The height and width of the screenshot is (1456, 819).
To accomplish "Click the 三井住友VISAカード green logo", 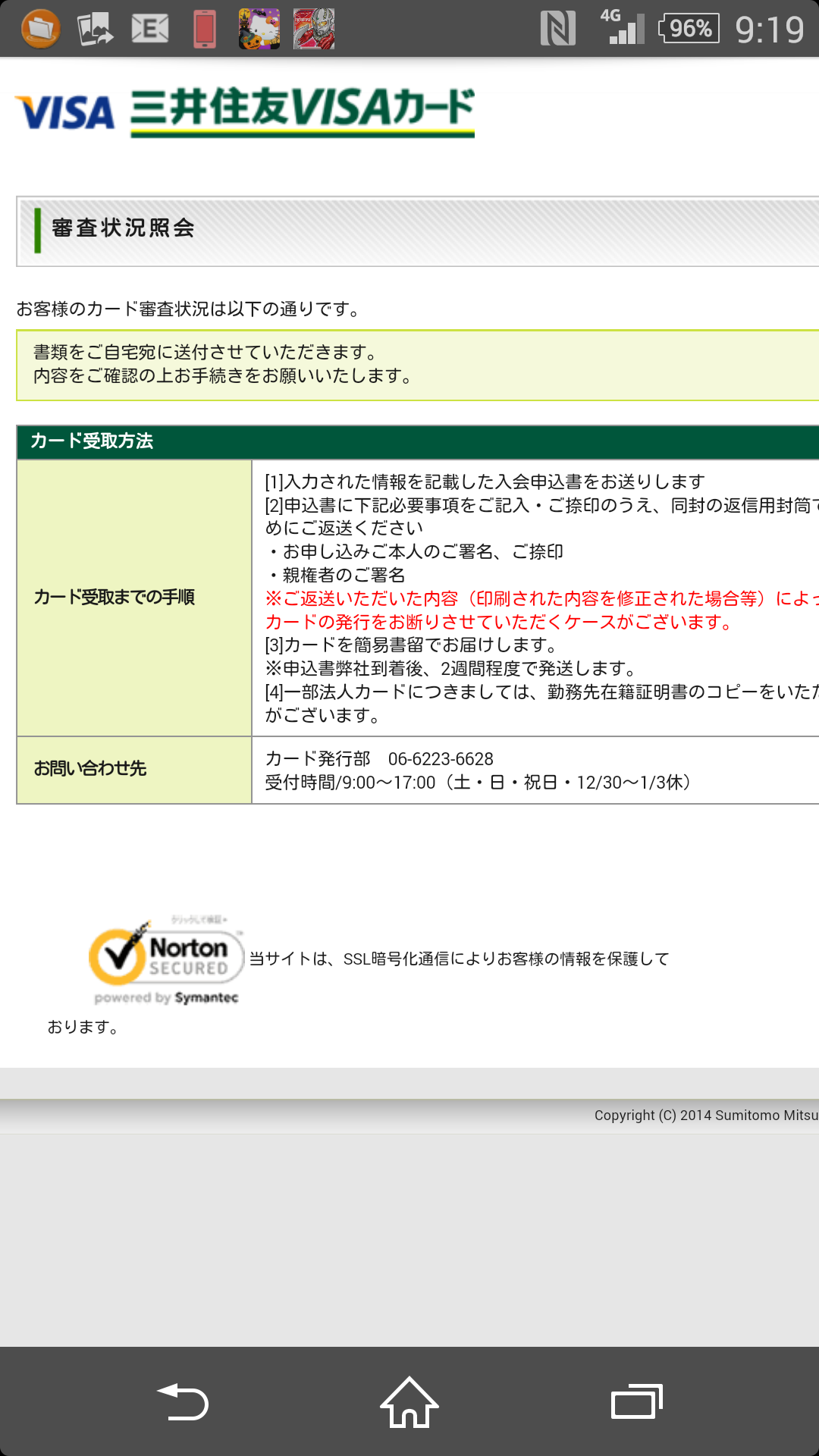I will tap(303, 111).
